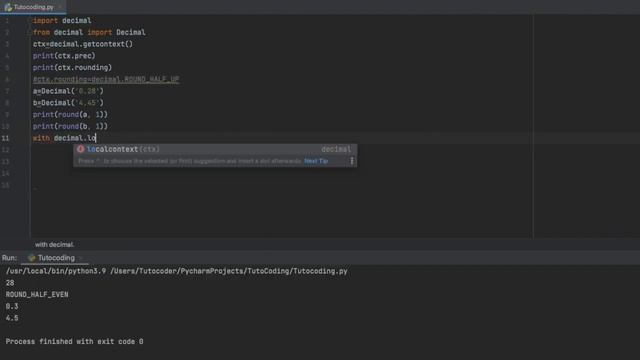
Task: Click the commented ROUND_HALF_UP line
Action: pos(106,79)
